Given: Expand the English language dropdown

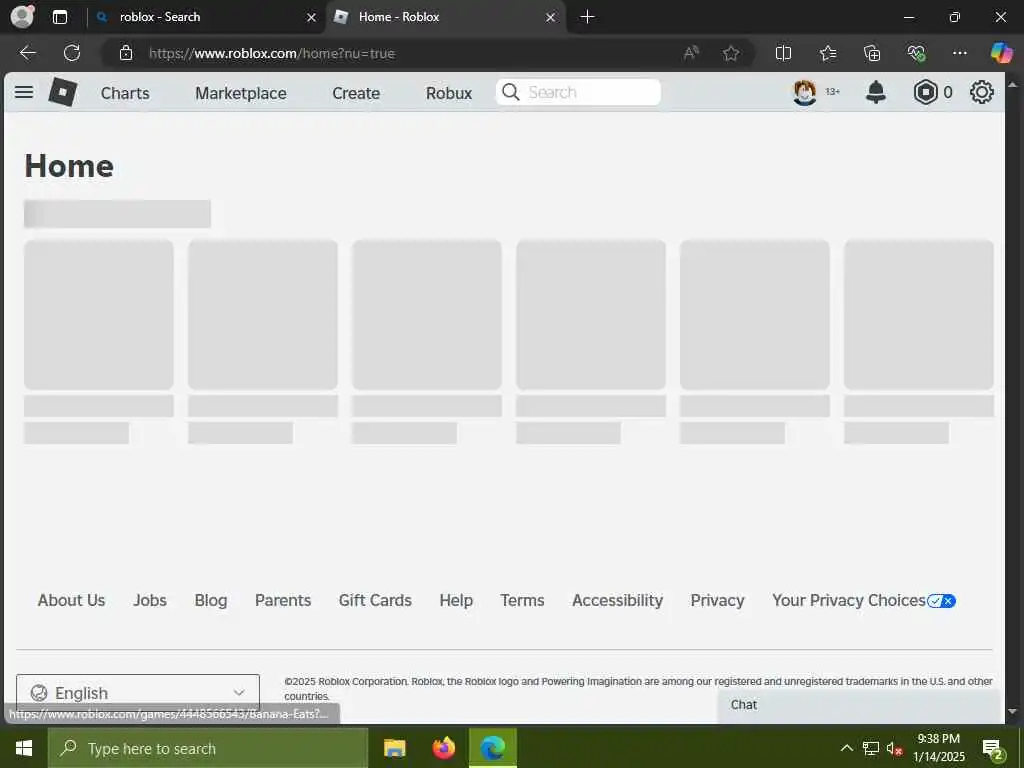Looking at the screenshot, I should pos(138,692).
